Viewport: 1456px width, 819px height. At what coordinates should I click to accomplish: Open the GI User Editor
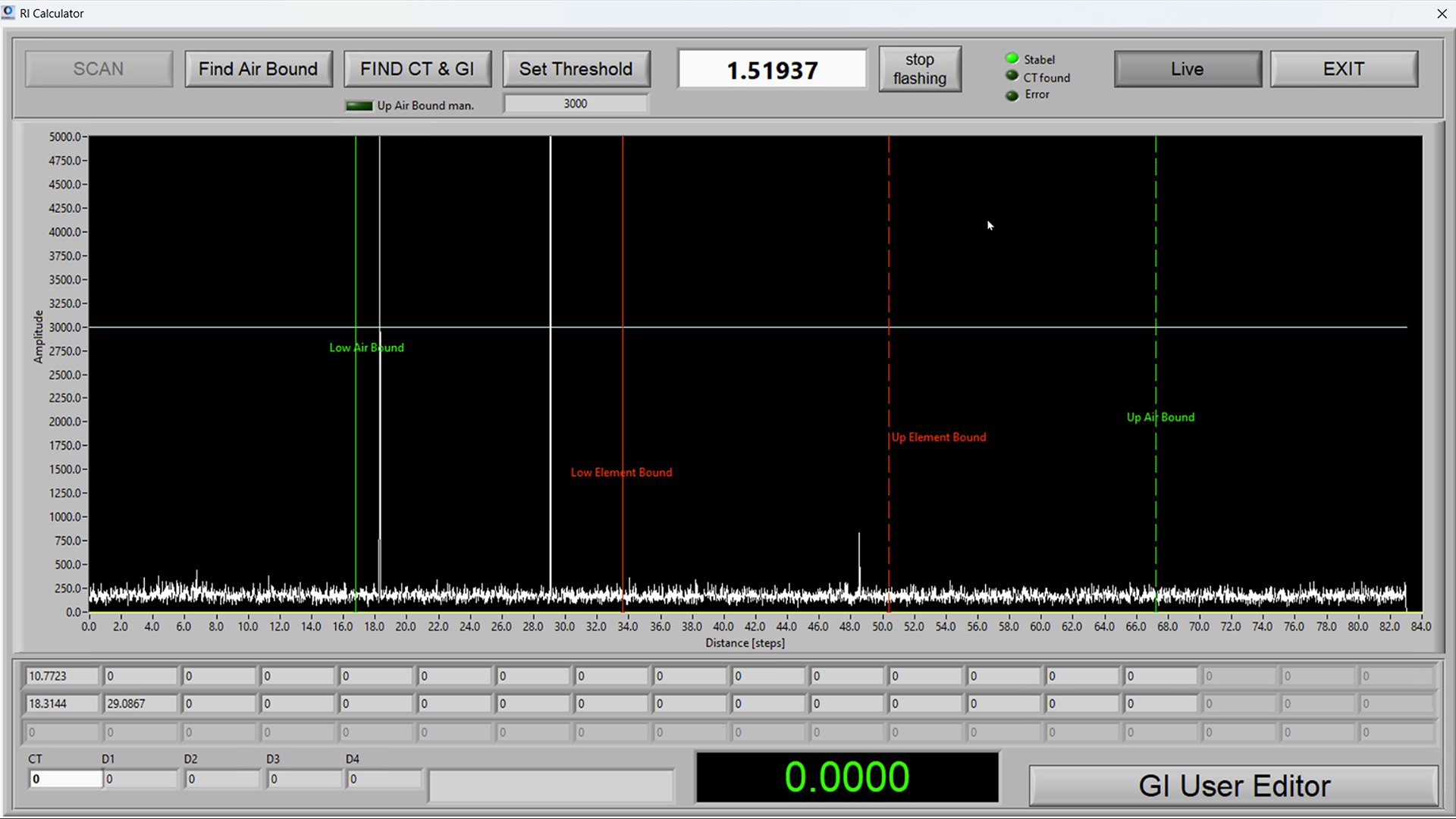(1233, 786)
